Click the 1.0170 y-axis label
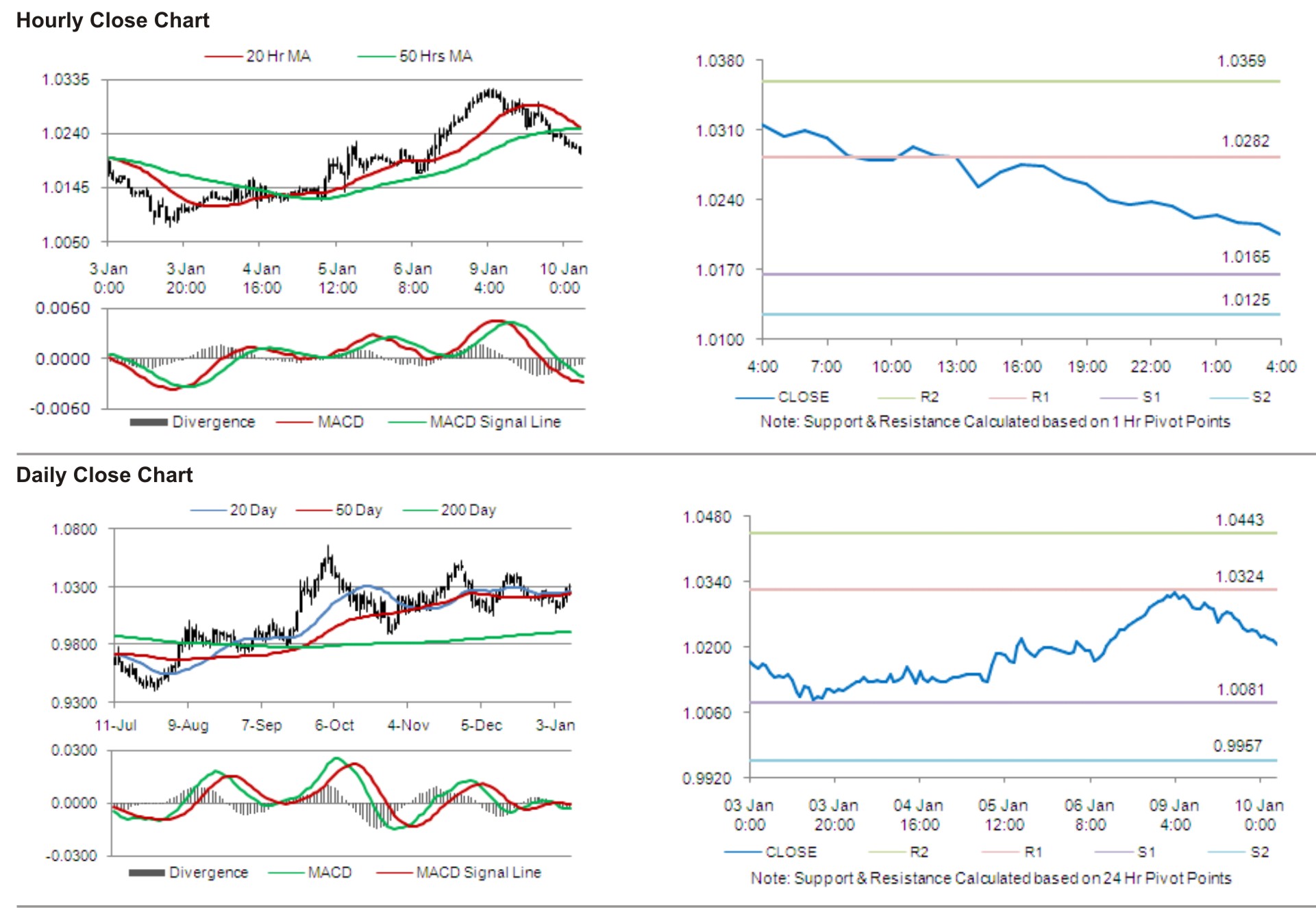The width and height of the screenshot is (1316, 908). point(720,270)
